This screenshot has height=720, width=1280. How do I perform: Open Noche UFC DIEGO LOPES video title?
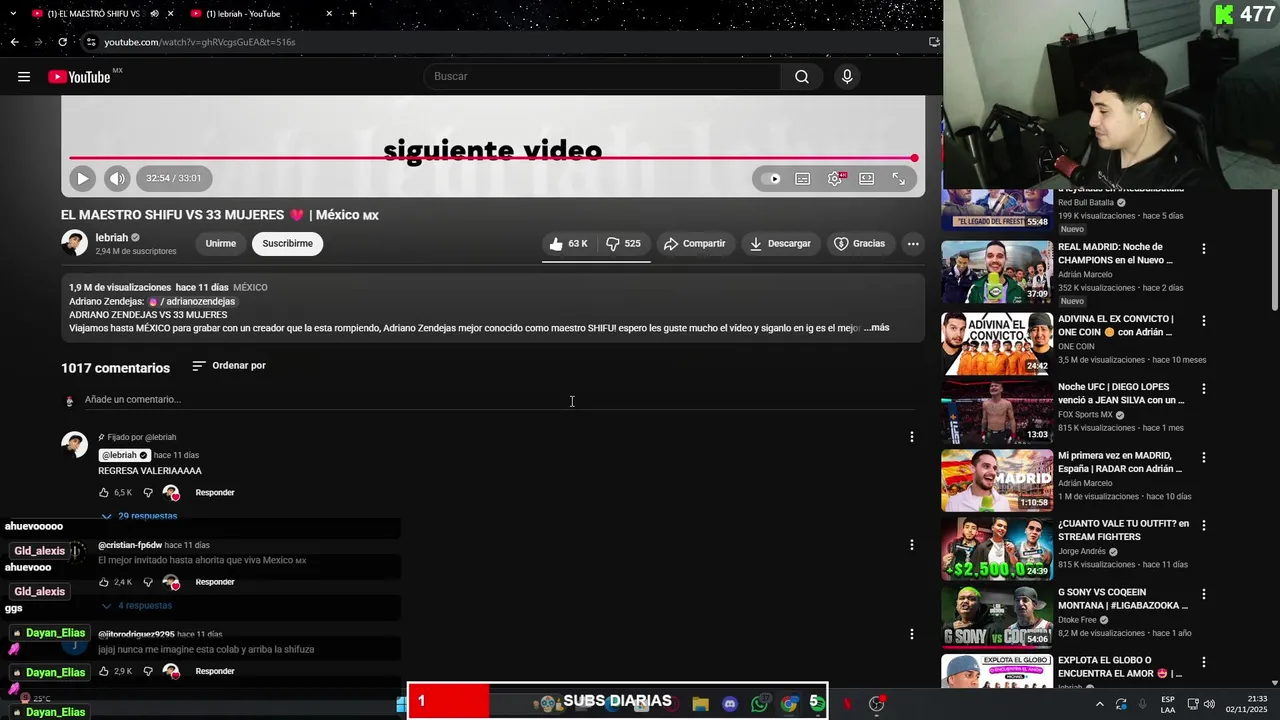(1121, 393)
